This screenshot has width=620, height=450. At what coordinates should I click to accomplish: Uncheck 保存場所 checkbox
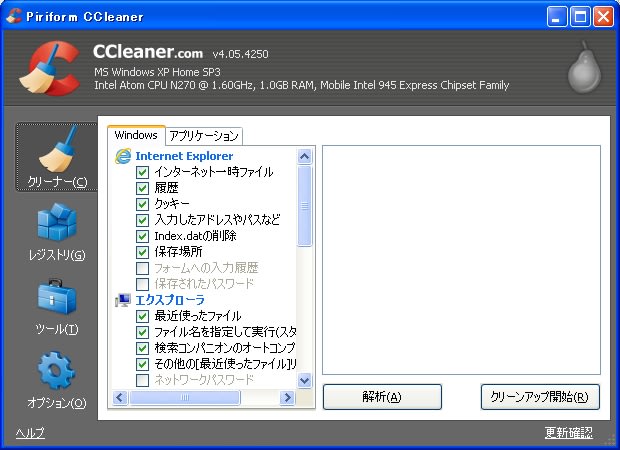(x=142, y=252)
